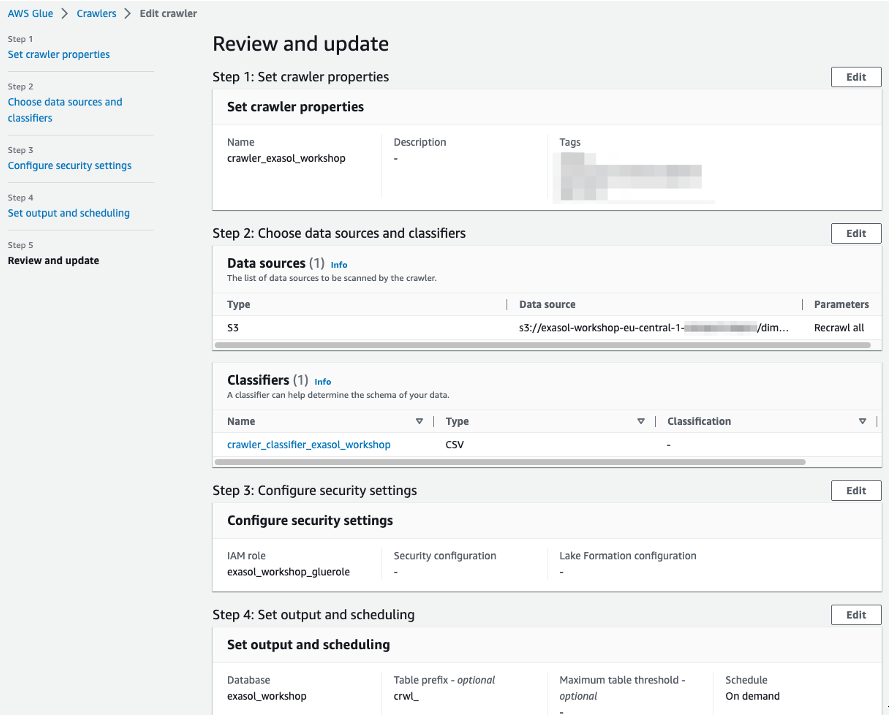Select the crwl_ table prefix value
Image resolution: width=889 pixels, height=716 pixels.
click(406, 696)
